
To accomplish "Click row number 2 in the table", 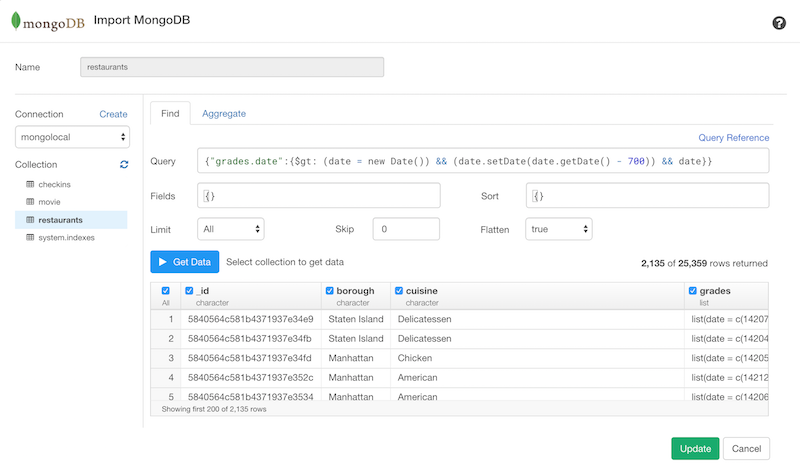I will click(x=171, y=338).
